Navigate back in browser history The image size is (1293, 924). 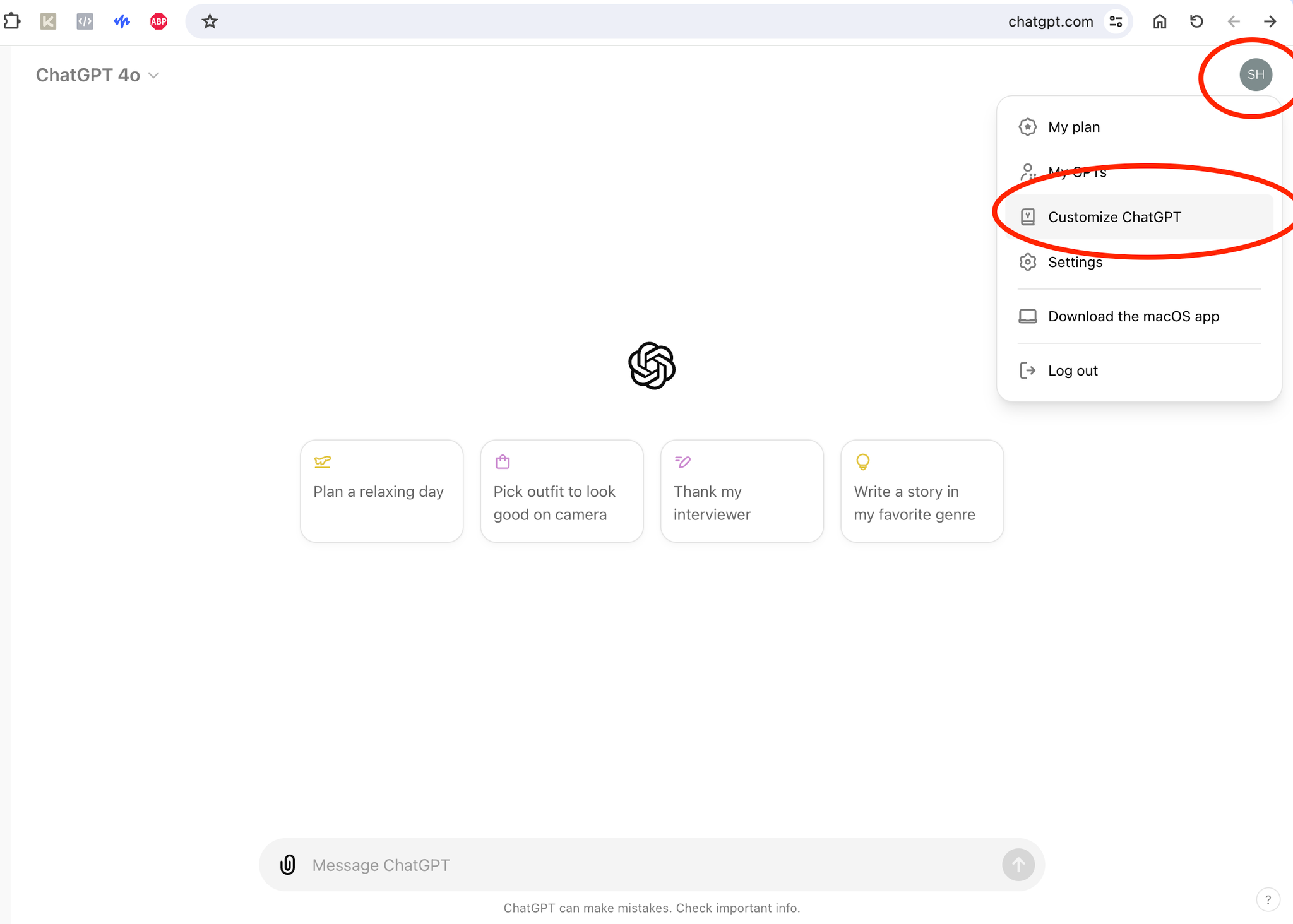tap(1234, 21)
